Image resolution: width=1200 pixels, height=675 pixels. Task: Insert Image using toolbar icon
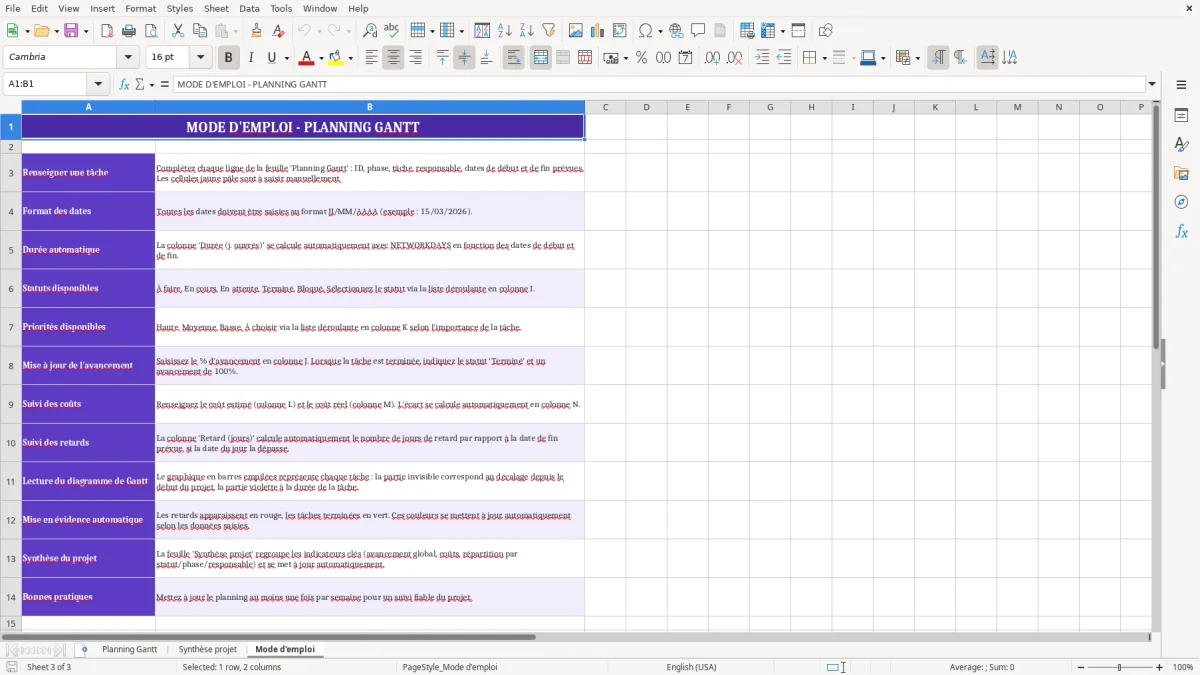click(576, 31)
